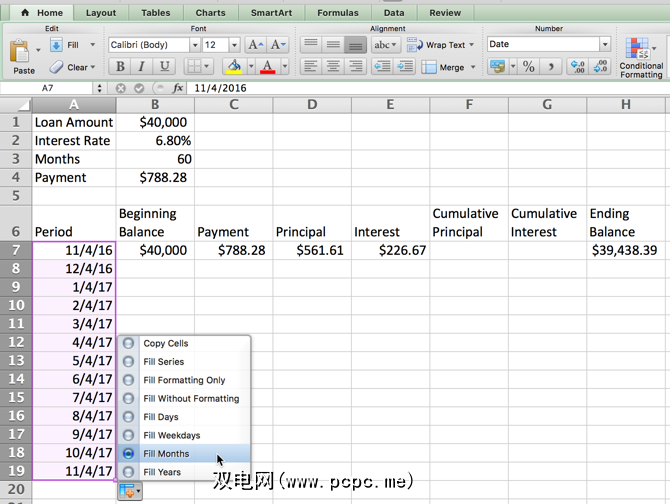Open the Charts ribbon tab
The height and width of the screenshot is (504, 670).
210,13
